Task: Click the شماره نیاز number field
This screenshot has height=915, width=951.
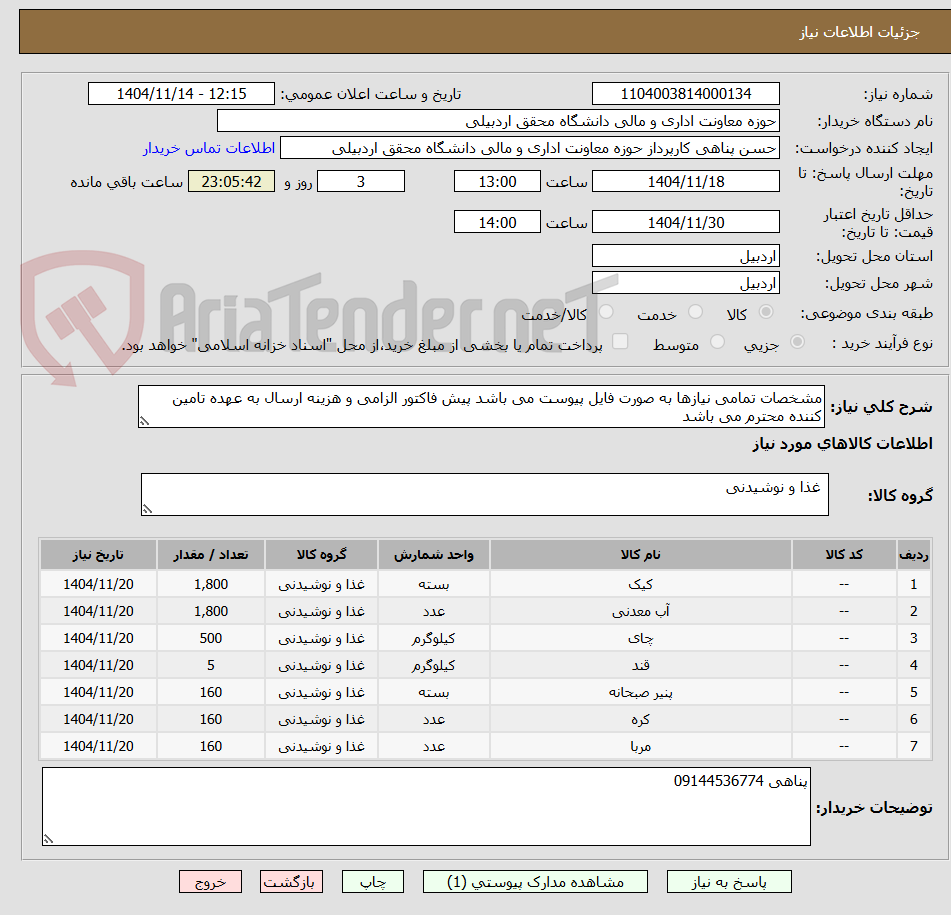Action: click(x=685, y=94)
